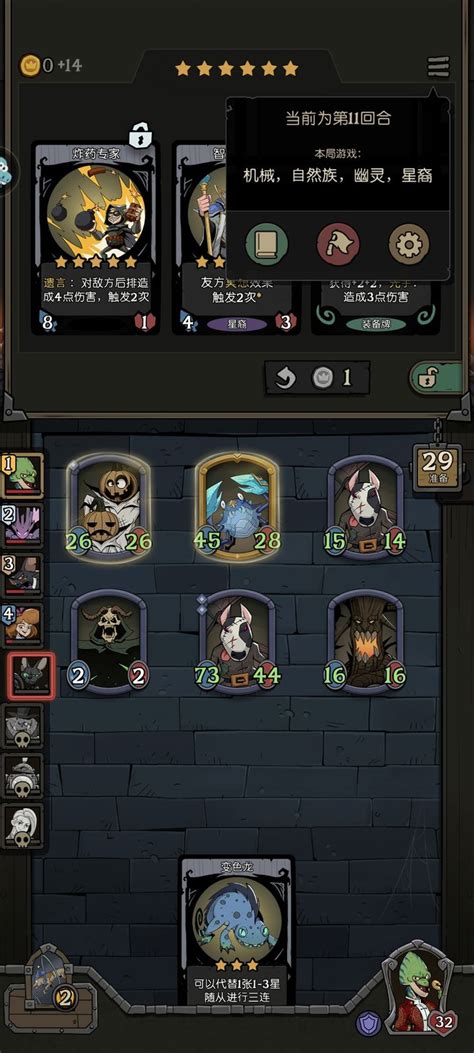Pick the 变色龙 chameleon card in hand
The height and width of the screenshot is (1053, 474).
pyautogui.click(x=237, y=931)
